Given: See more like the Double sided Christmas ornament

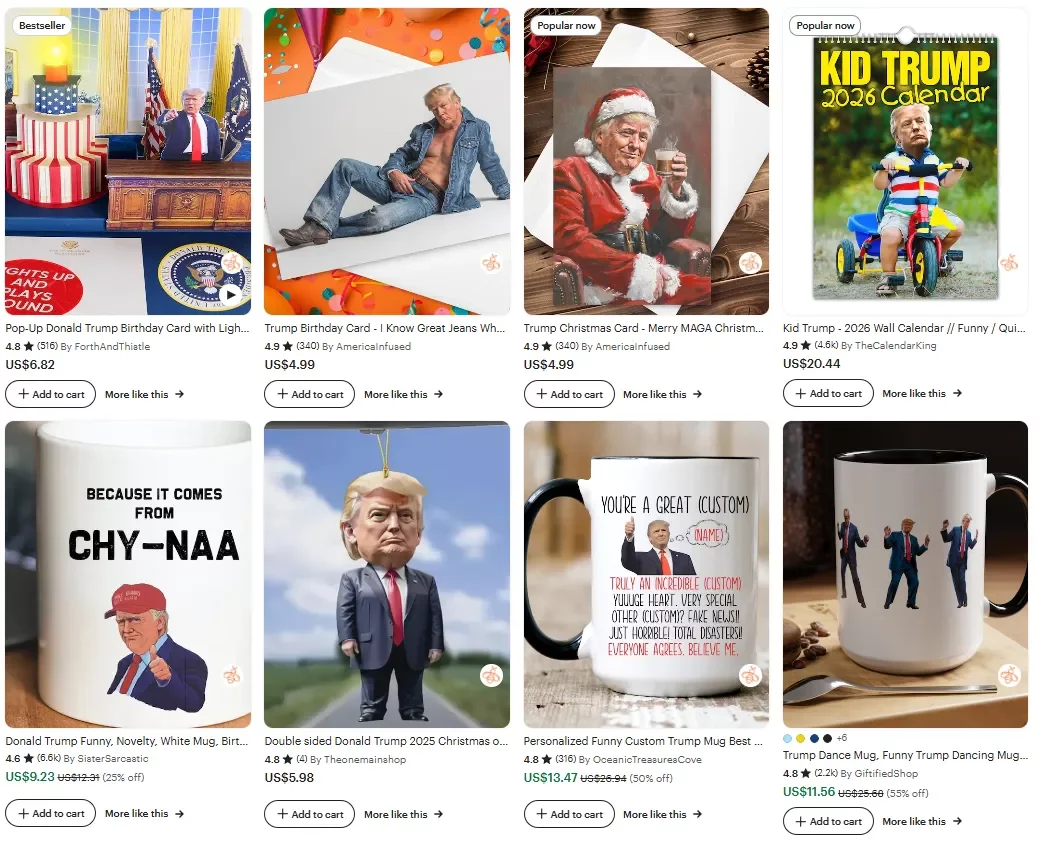Looking at the screenshot, I should click(x=403, y=814).
